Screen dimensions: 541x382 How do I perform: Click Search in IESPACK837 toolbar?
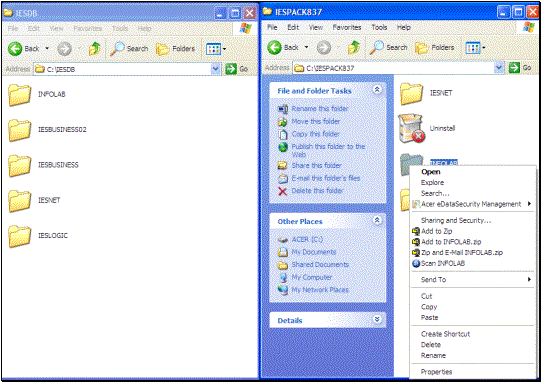coord(388,47)
